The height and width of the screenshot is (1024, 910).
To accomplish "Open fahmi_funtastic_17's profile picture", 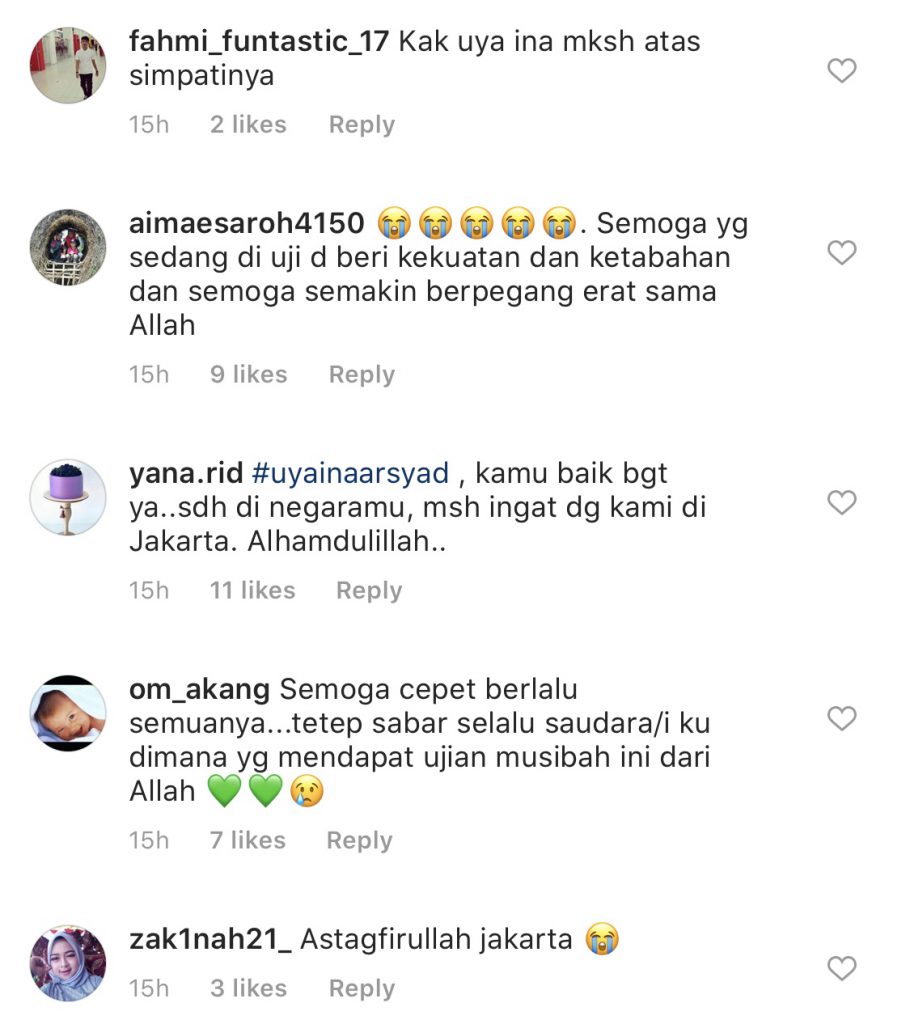I will pos(68,65).
